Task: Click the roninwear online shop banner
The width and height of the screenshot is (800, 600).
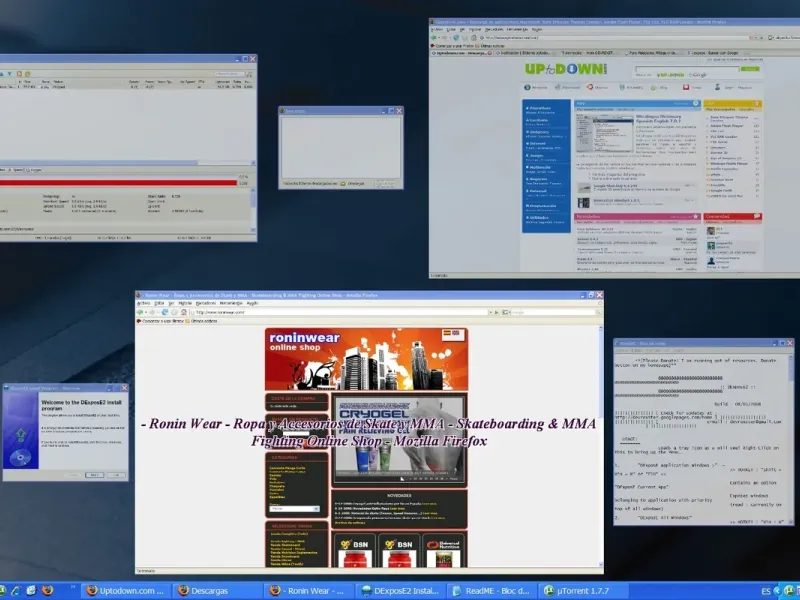Action: (366, 359)
